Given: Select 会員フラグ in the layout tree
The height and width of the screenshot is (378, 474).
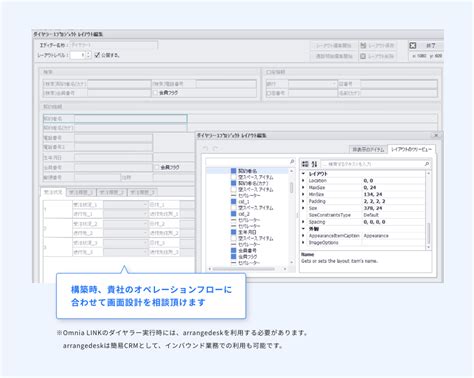Looking at the screenshot, I should (247, 256).
